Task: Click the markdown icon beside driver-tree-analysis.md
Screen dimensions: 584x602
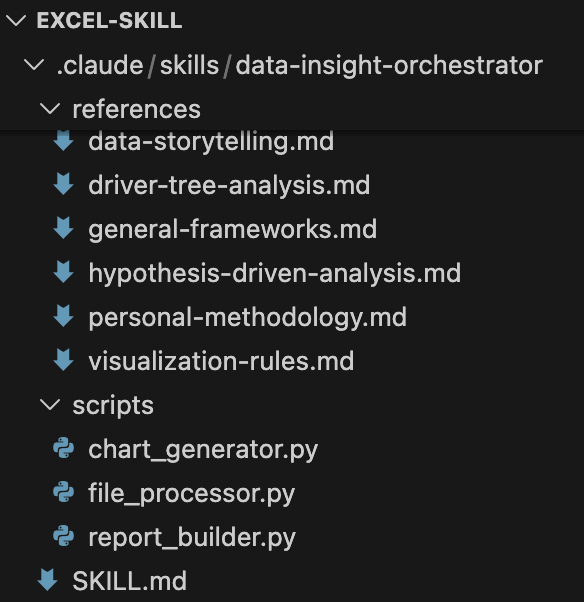Action: click(x=63, y=184)
